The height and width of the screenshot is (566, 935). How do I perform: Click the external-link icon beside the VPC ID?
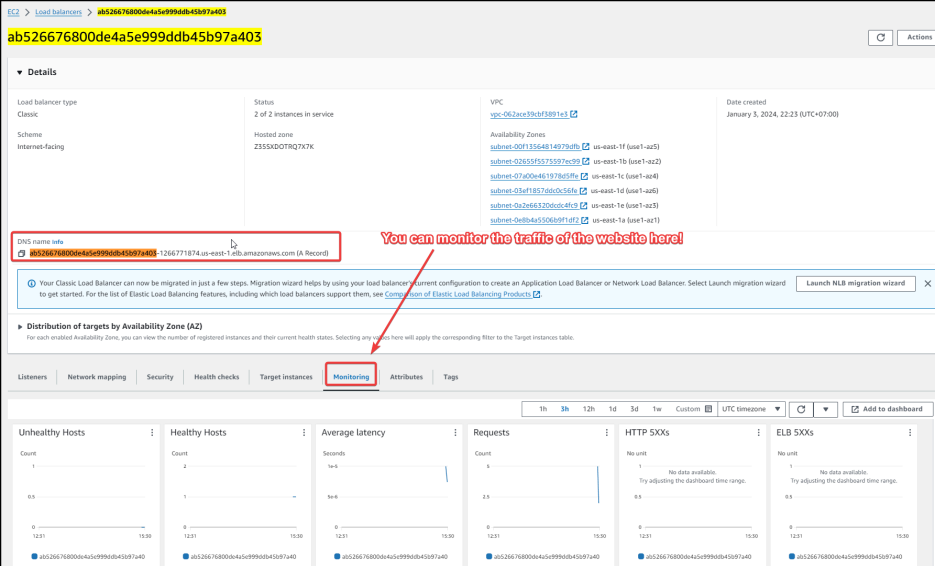[x=574, y=114]
